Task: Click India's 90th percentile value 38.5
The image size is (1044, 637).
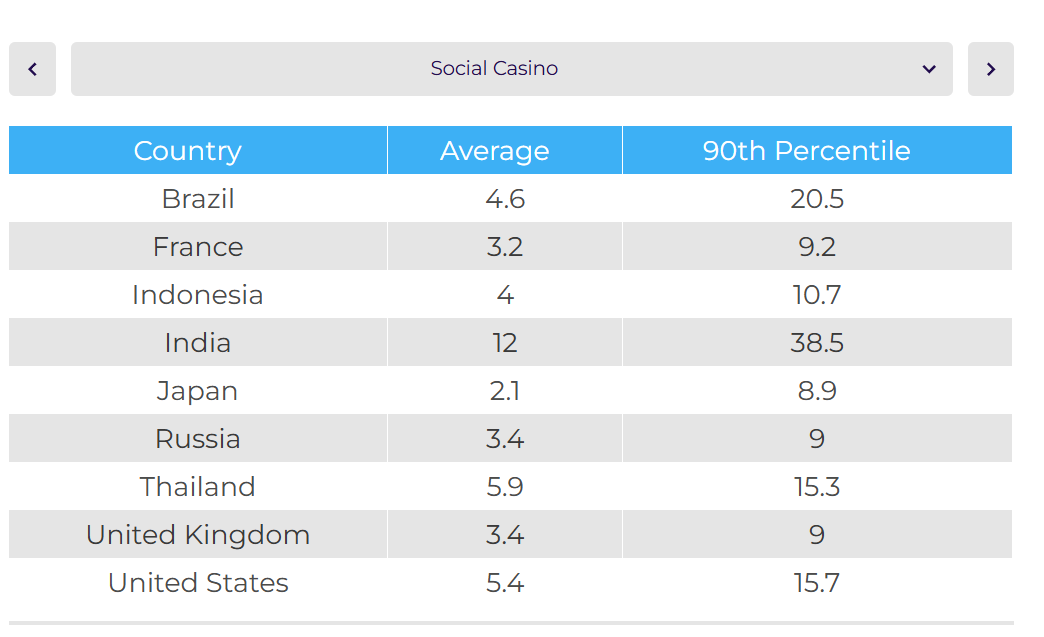Action: coord(817,343)
